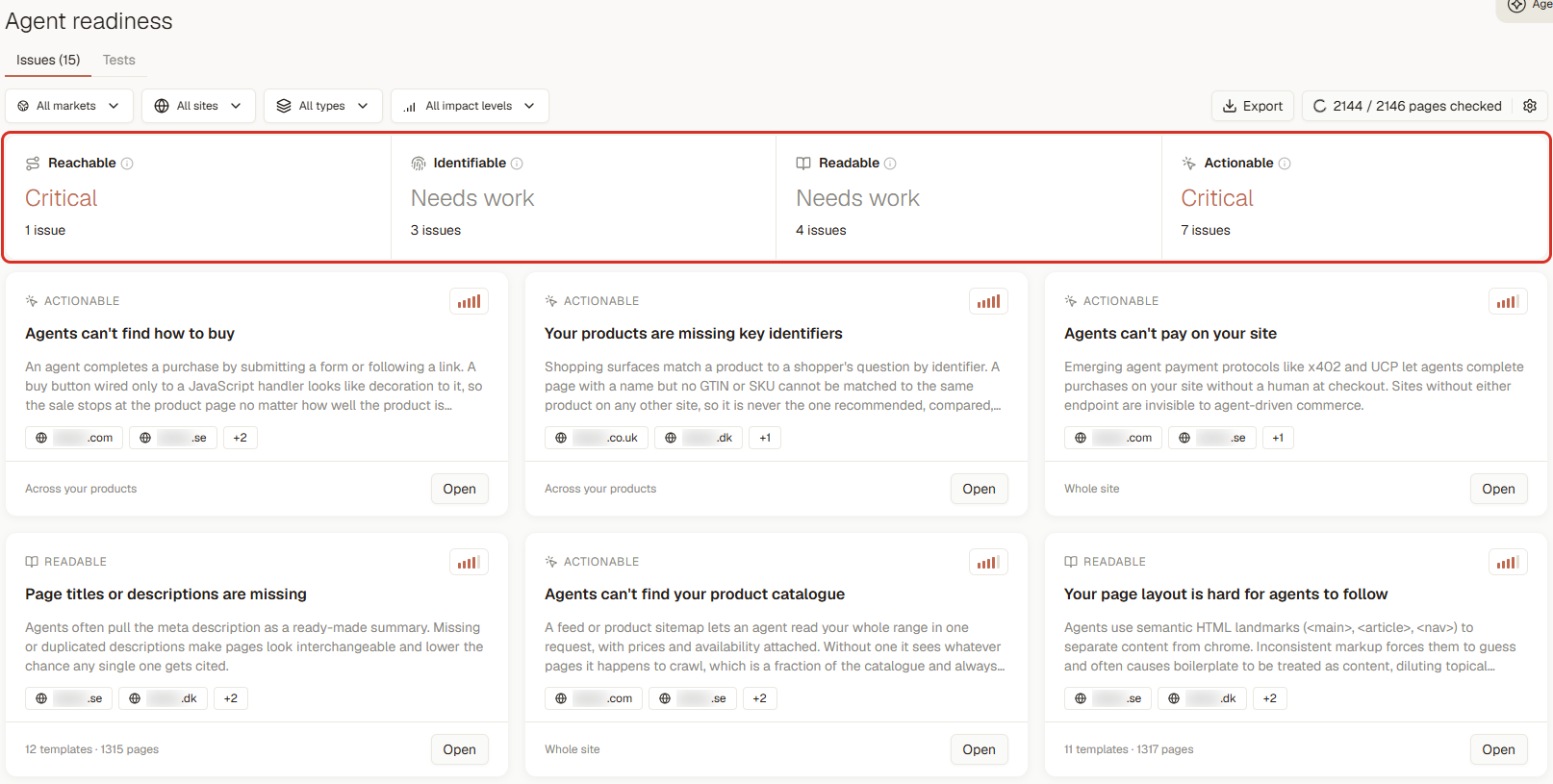The height and width of the screenshot is (784, 1553).
Task: Click the 'Agents can't find how to buy' title
Action: pos(130,333)
